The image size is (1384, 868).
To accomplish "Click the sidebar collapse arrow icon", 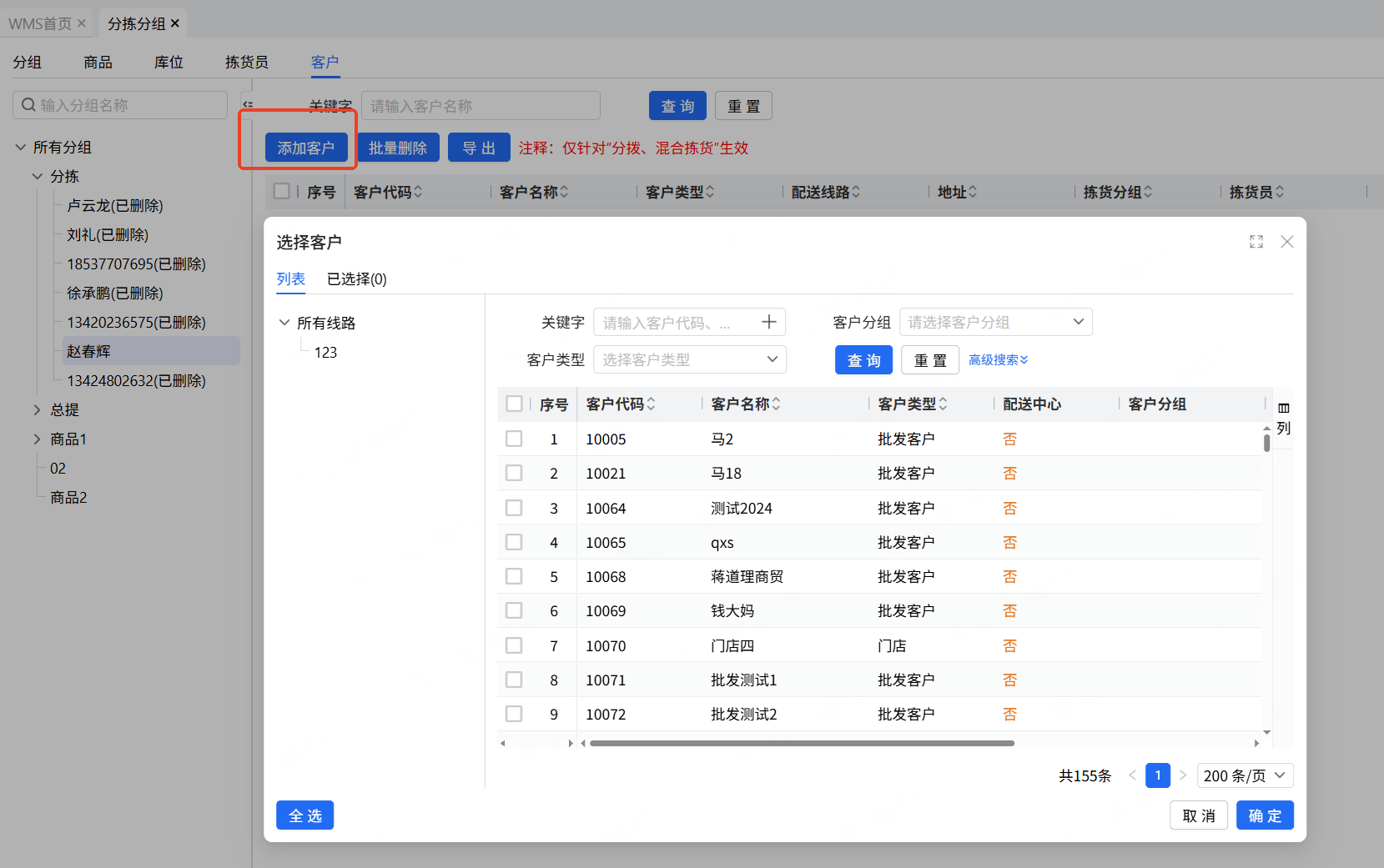I will 248,105.
